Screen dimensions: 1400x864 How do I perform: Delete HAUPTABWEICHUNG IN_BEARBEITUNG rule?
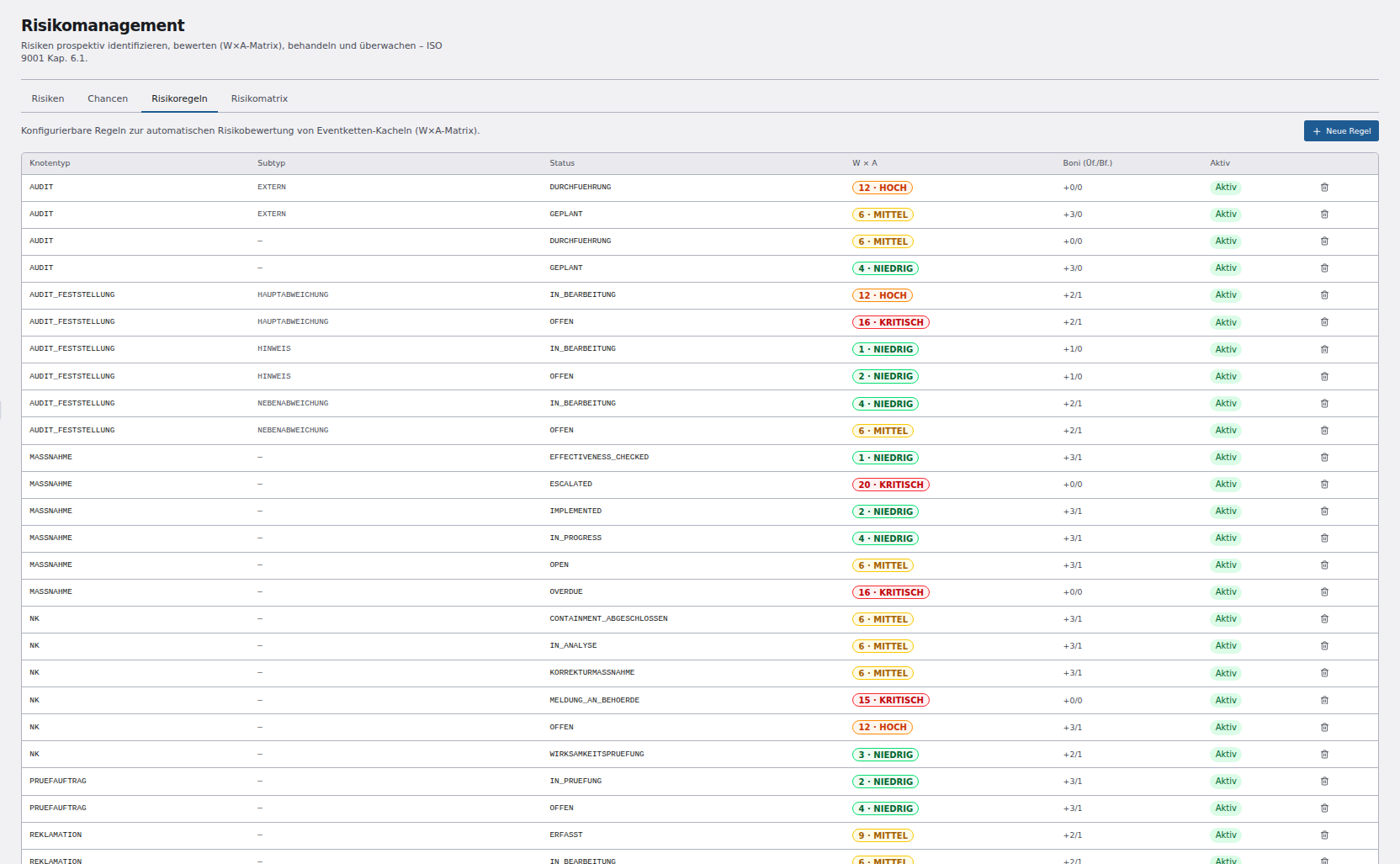[x=1324, y=295]
